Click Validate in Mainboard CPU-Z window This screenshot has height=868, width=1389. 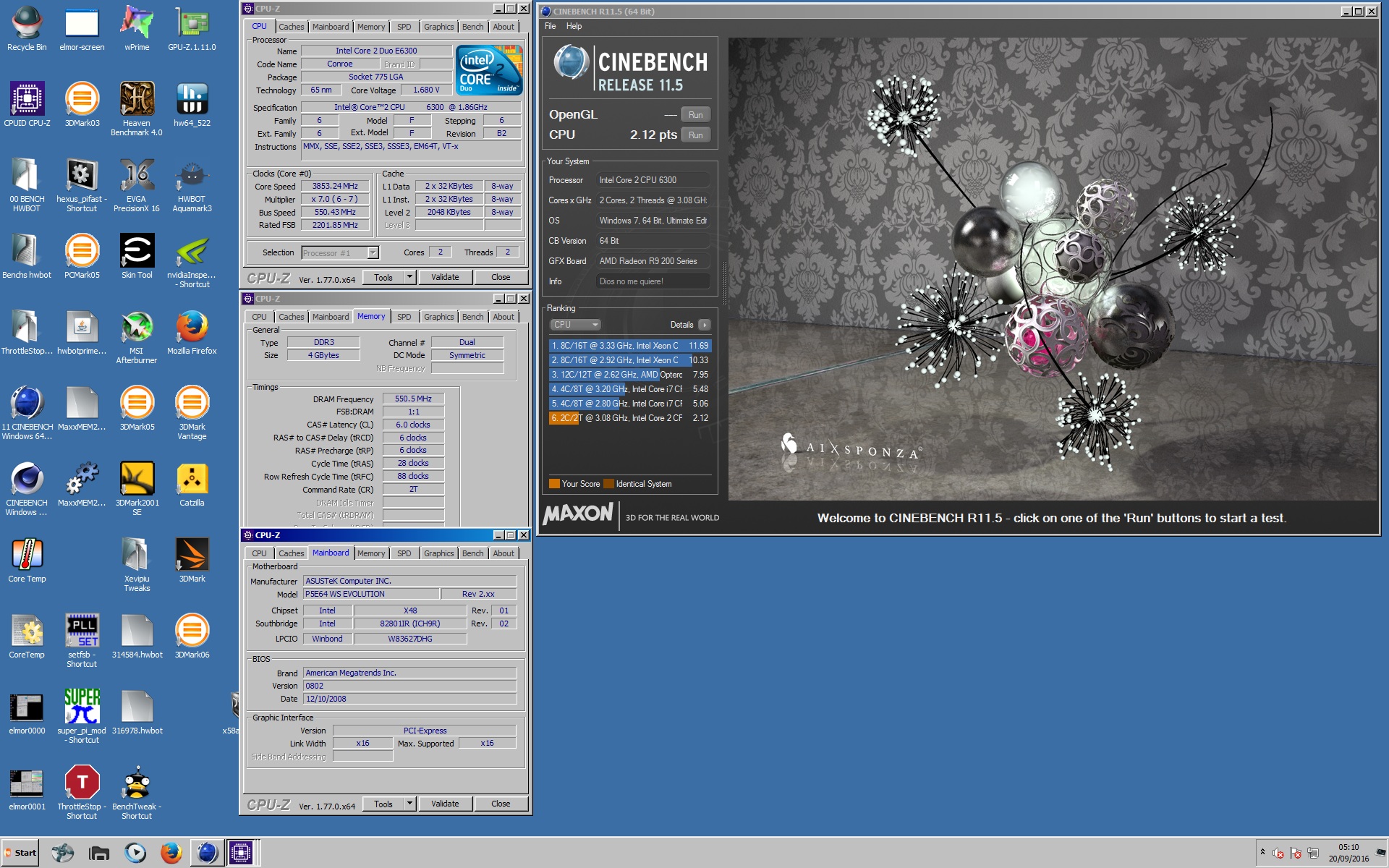pos(445,804)
